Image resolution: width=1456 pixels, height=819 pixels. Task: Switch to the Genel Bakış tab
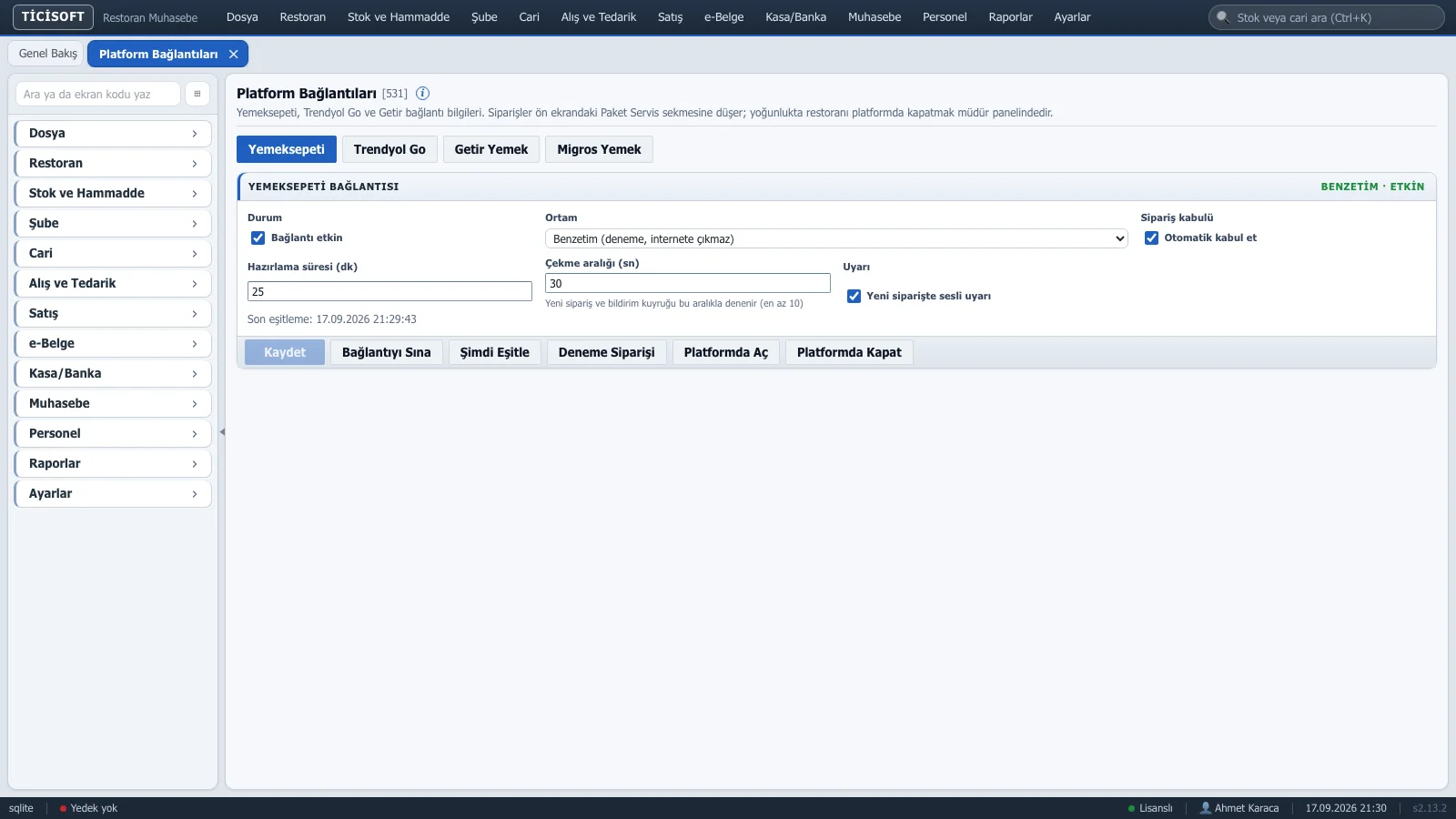coord(48,54)
